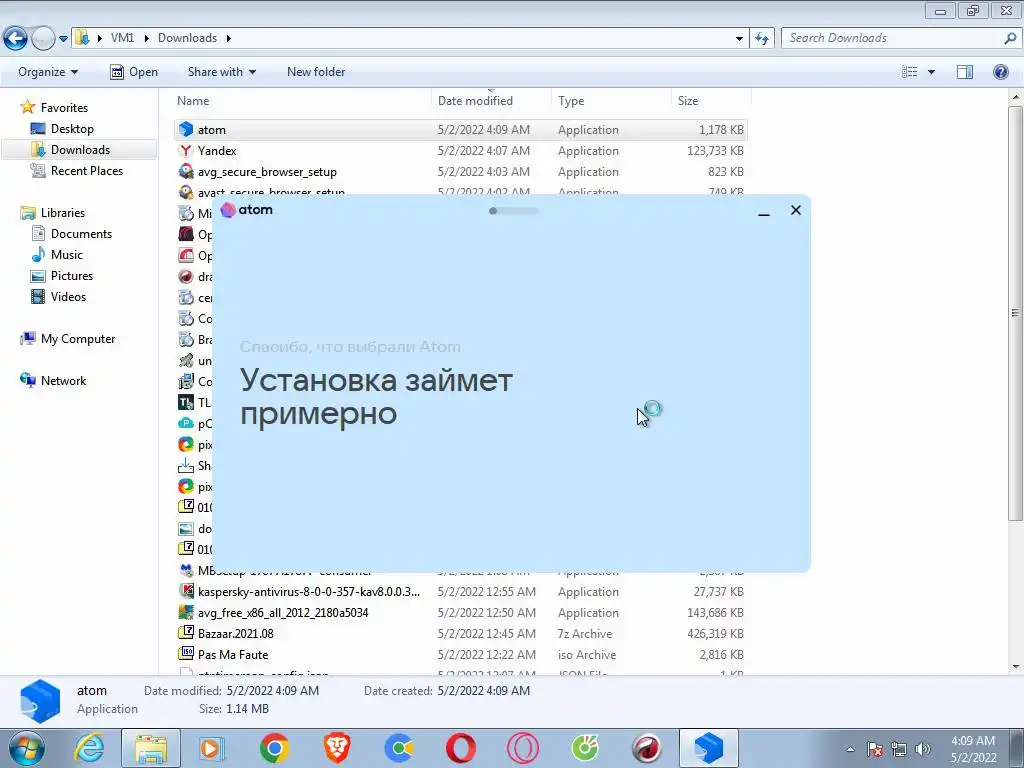The image size is (1024, 768).
Task: Go back using the Explorer back arrow
Action: (x=15, y=38)
